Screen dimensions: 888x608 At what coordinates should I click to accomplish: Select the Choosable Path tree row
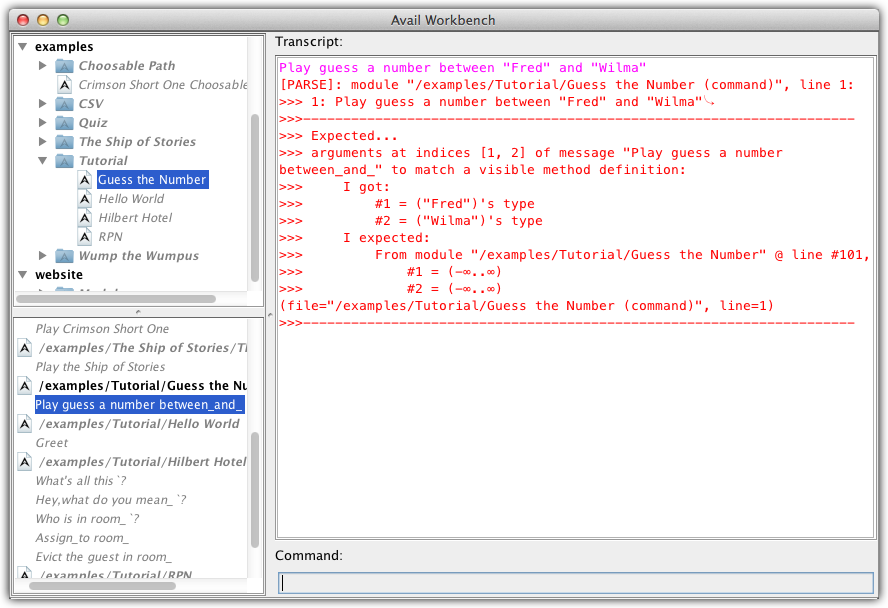coord(127,66)
